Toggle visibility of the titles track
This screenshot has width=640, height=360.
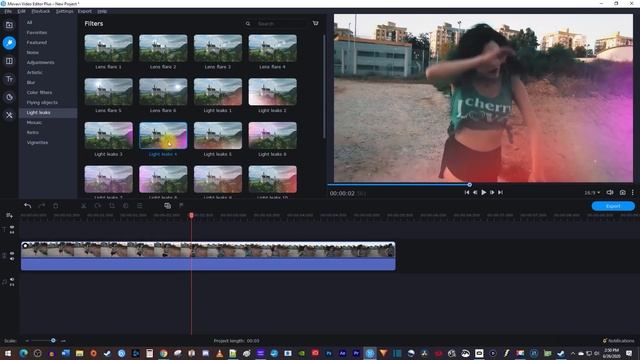click(12, 227)
